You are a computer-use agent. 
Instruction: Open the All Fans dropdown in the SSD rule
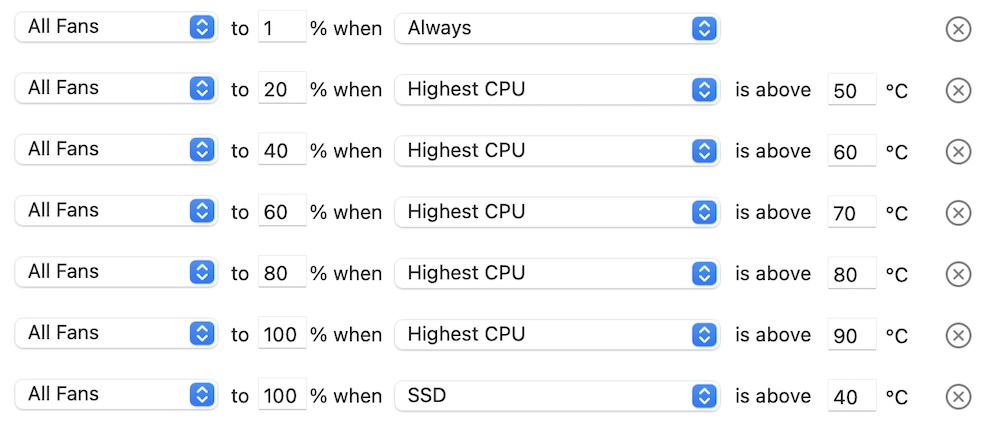coord(117,396)
